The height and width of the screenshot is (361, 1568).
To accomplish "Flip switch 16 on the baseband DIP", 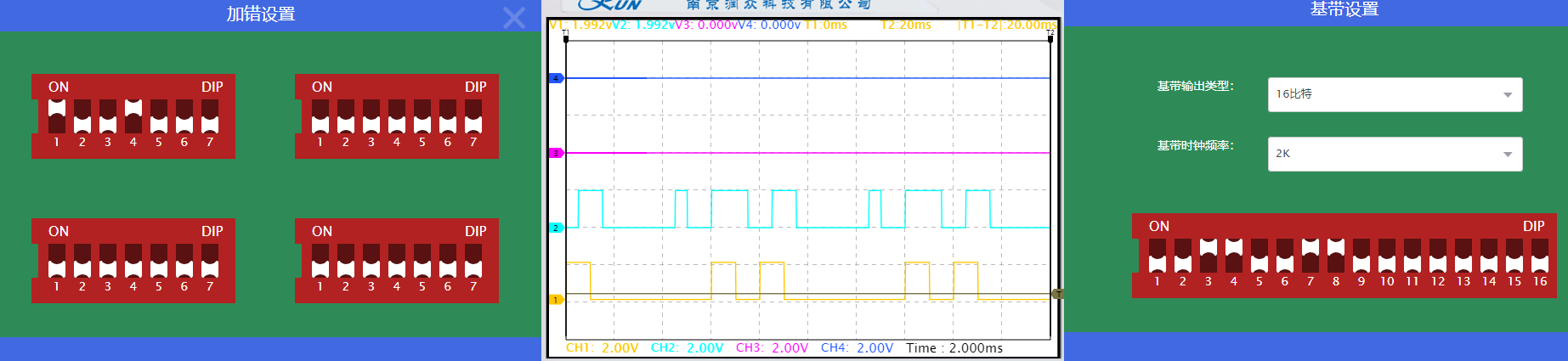I will (x=1540, y=256).
